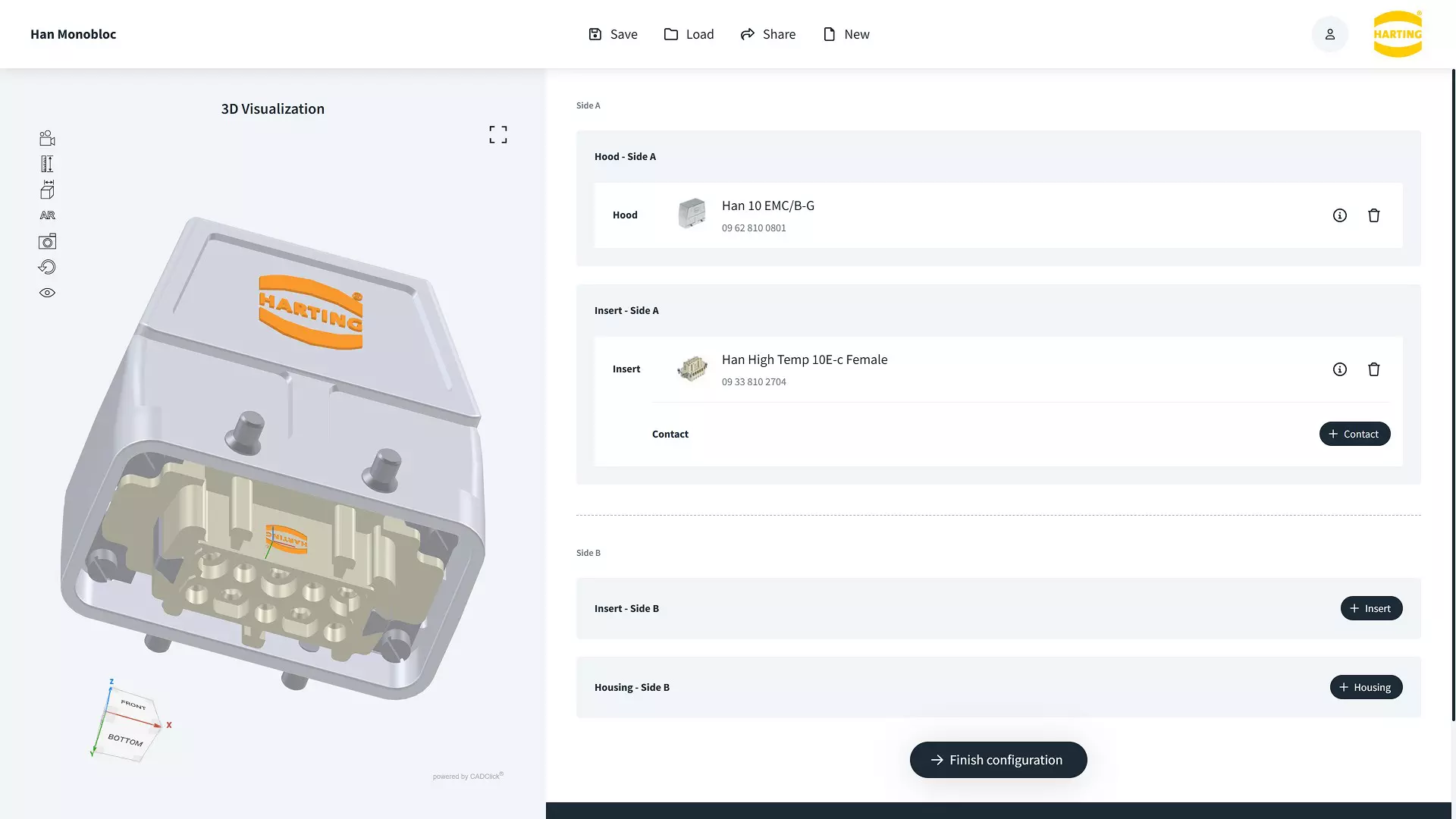Click the Han High Temp 10E-c Female name
Viewport: 1456px width, 819px height.
pos(805,359)
